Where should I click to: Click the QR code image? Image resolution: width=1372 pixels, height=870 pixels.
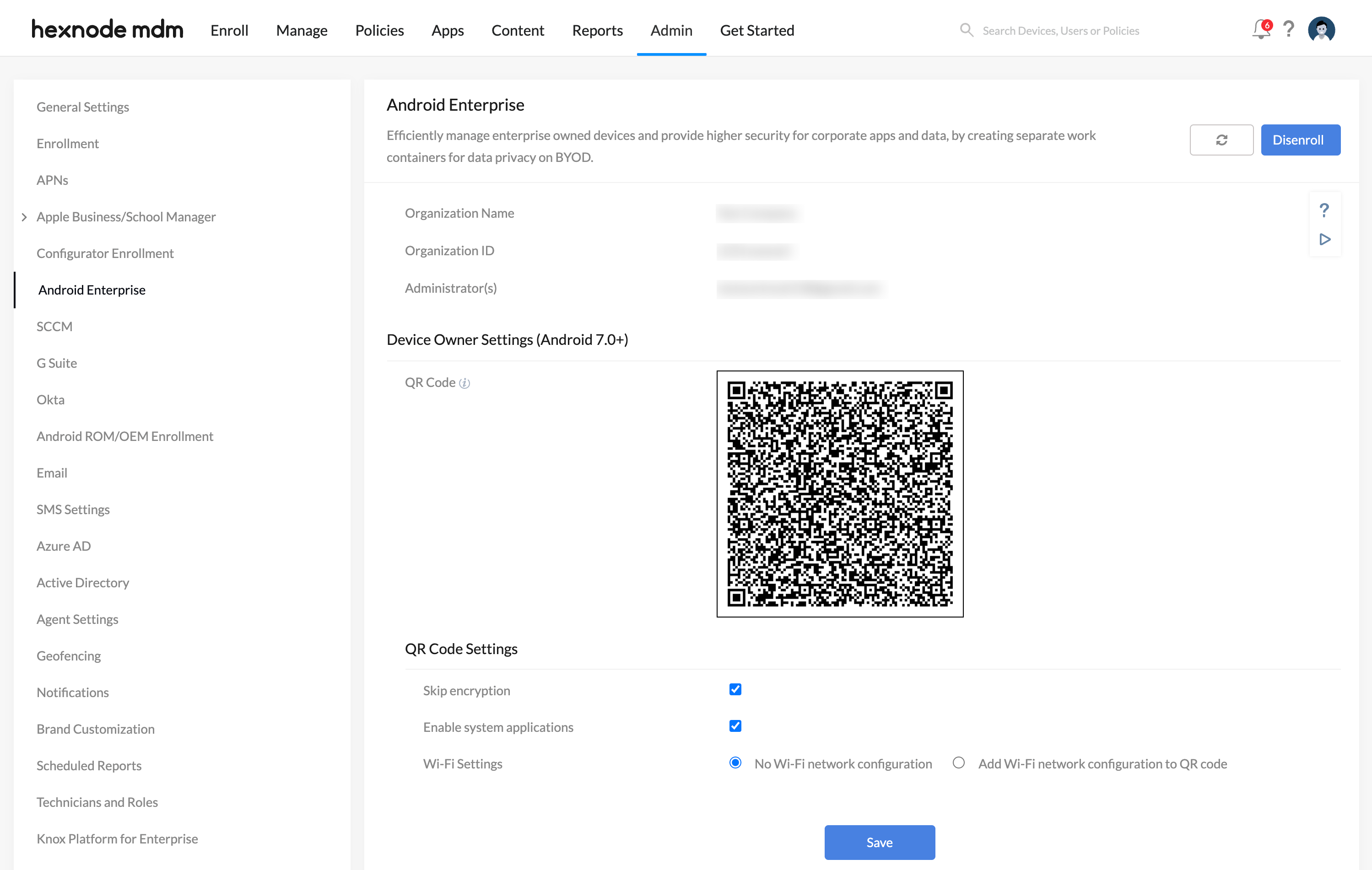tap(840, 495)
